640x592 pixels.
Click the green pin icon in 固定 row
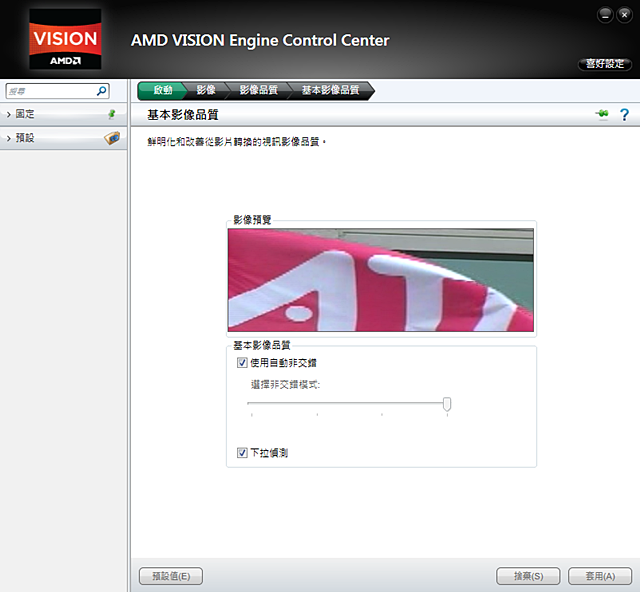[112, 114]
